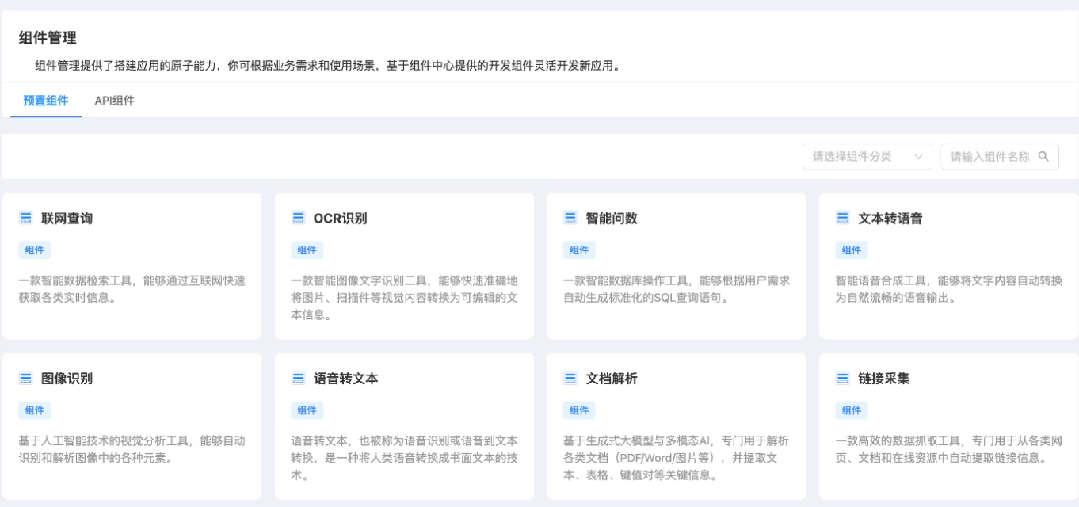Select the 语音转文本 card description
The width and height of the screenshot is (1079, 507).
tap(403, 457)
